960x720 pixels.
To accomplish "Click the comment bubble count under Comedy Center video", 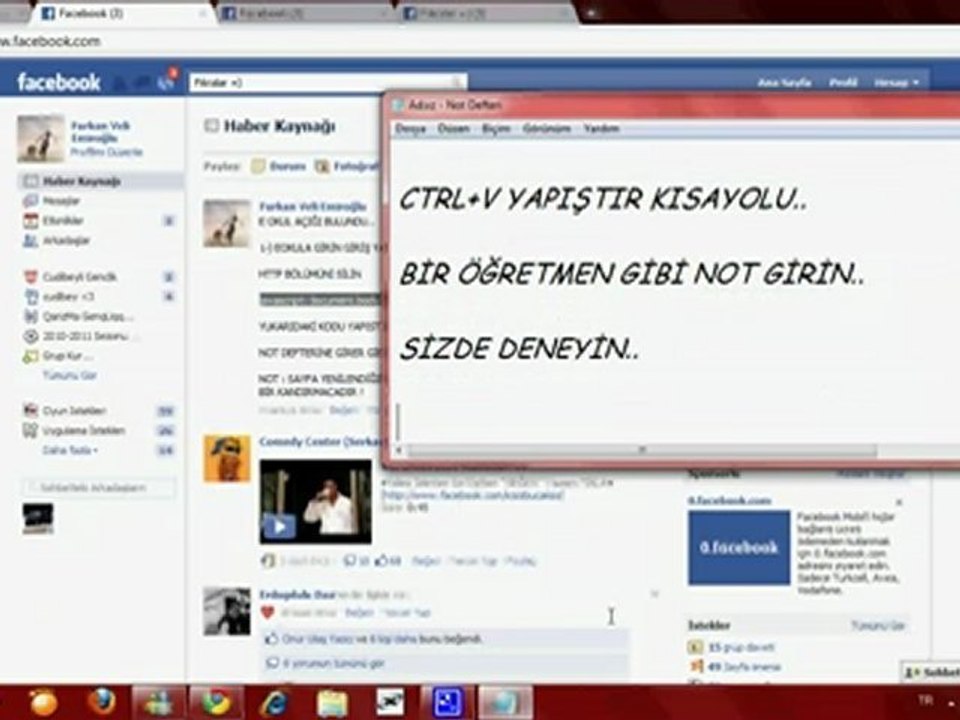I will tap(356, 560).
